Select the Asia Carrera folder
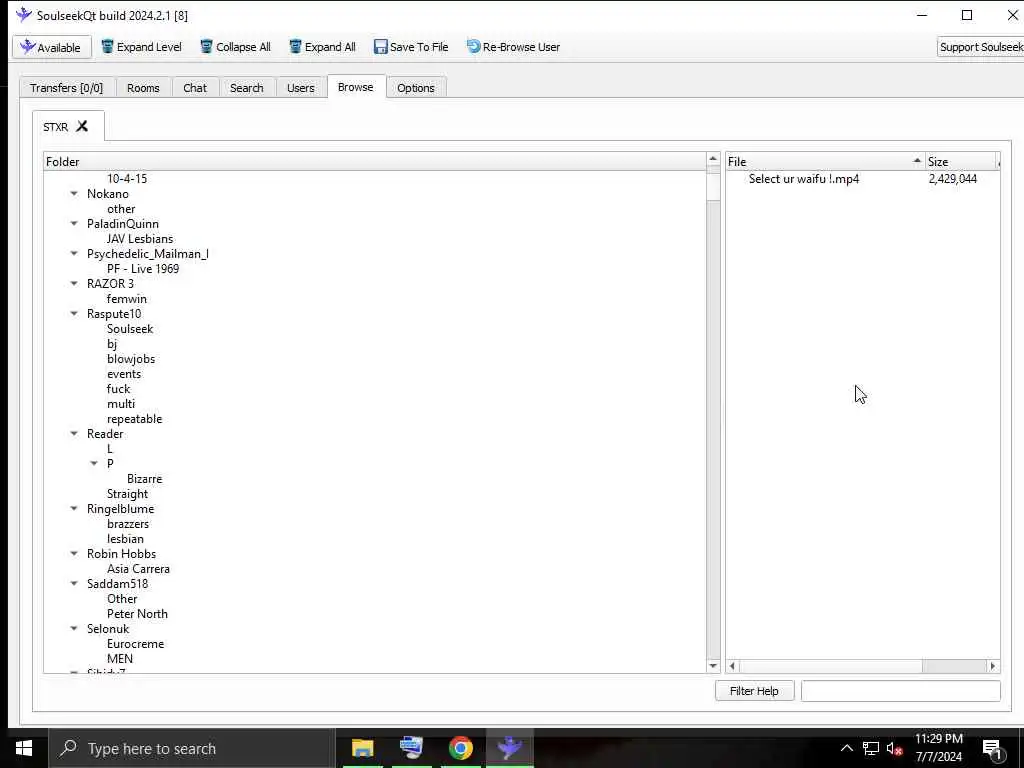Screen dimensions: 1024x768 click(138, 569)
